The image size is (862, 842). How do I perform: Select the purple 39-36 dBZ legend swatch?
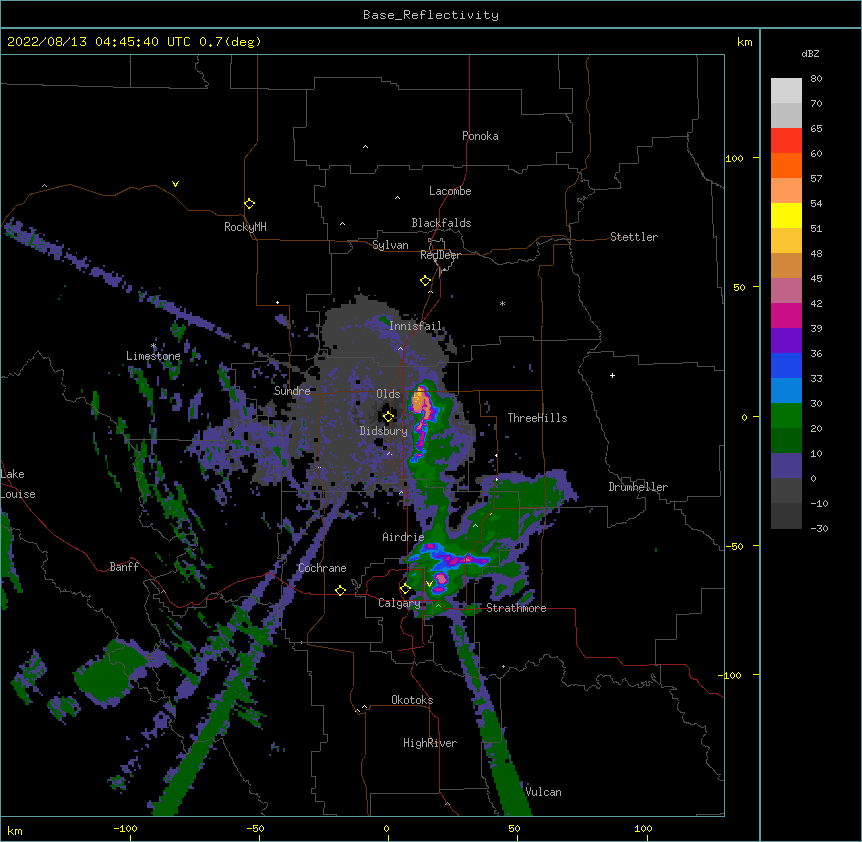[x=786, y=340]
